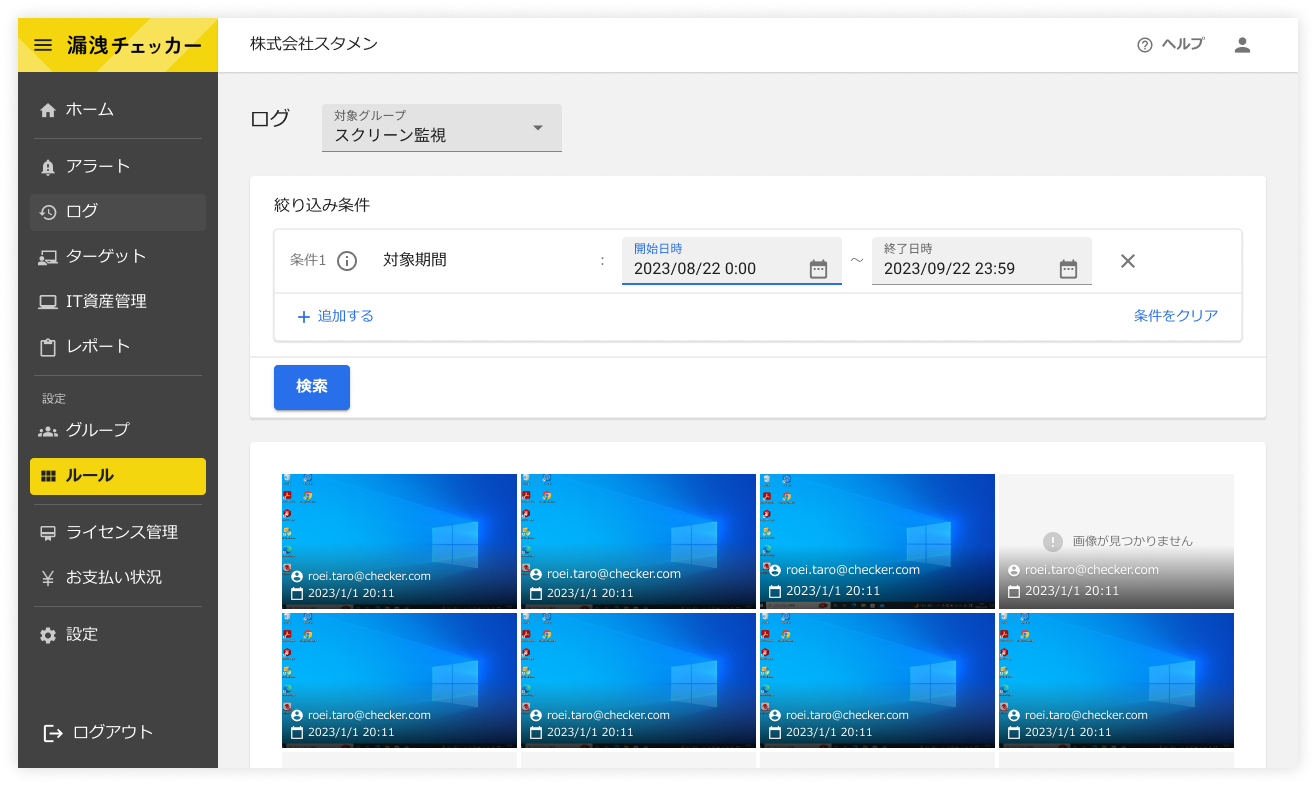Click the yen payment icon

click(47, 578)
